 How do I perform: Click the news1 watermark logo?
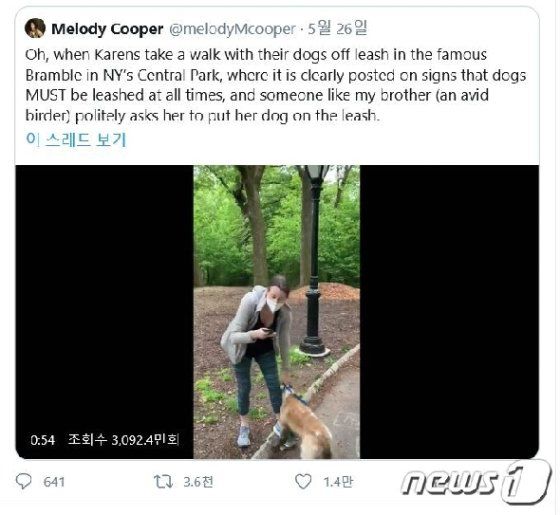(476, 482)
